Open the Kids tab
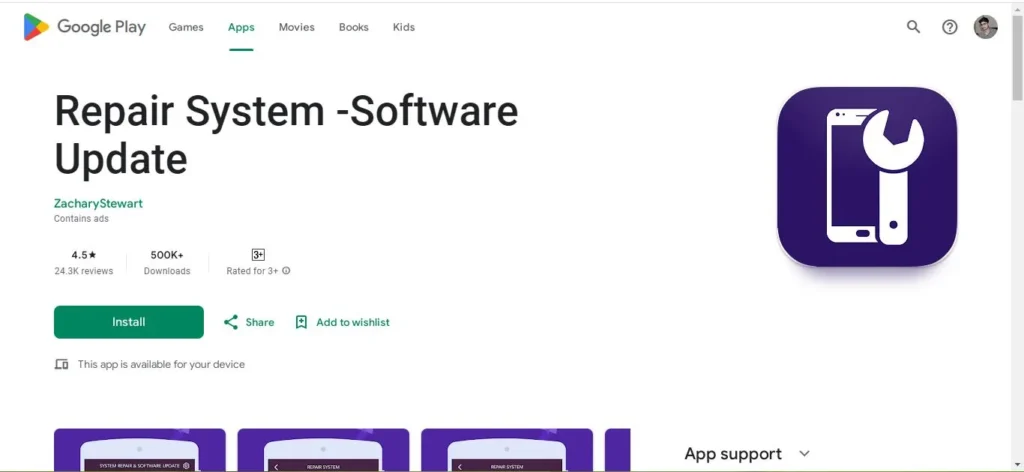1024x472 pixels. pyautogui.click(x=404, y=27)
